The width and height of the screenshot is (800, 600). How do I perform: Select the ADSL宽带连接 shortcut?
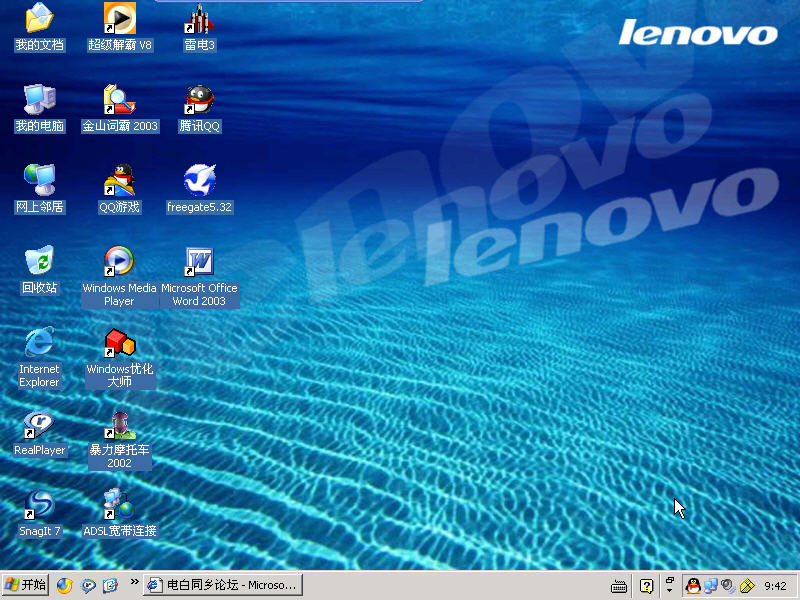tap(119, 506)
